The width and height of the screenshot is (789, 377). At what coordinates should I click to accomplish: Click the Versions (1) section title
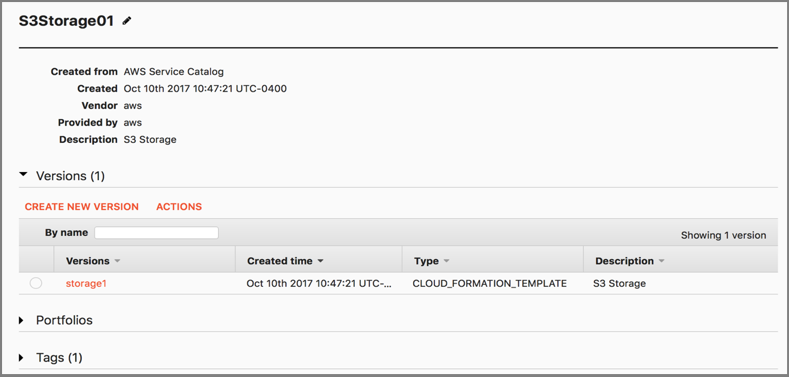(x=70, y=176)
